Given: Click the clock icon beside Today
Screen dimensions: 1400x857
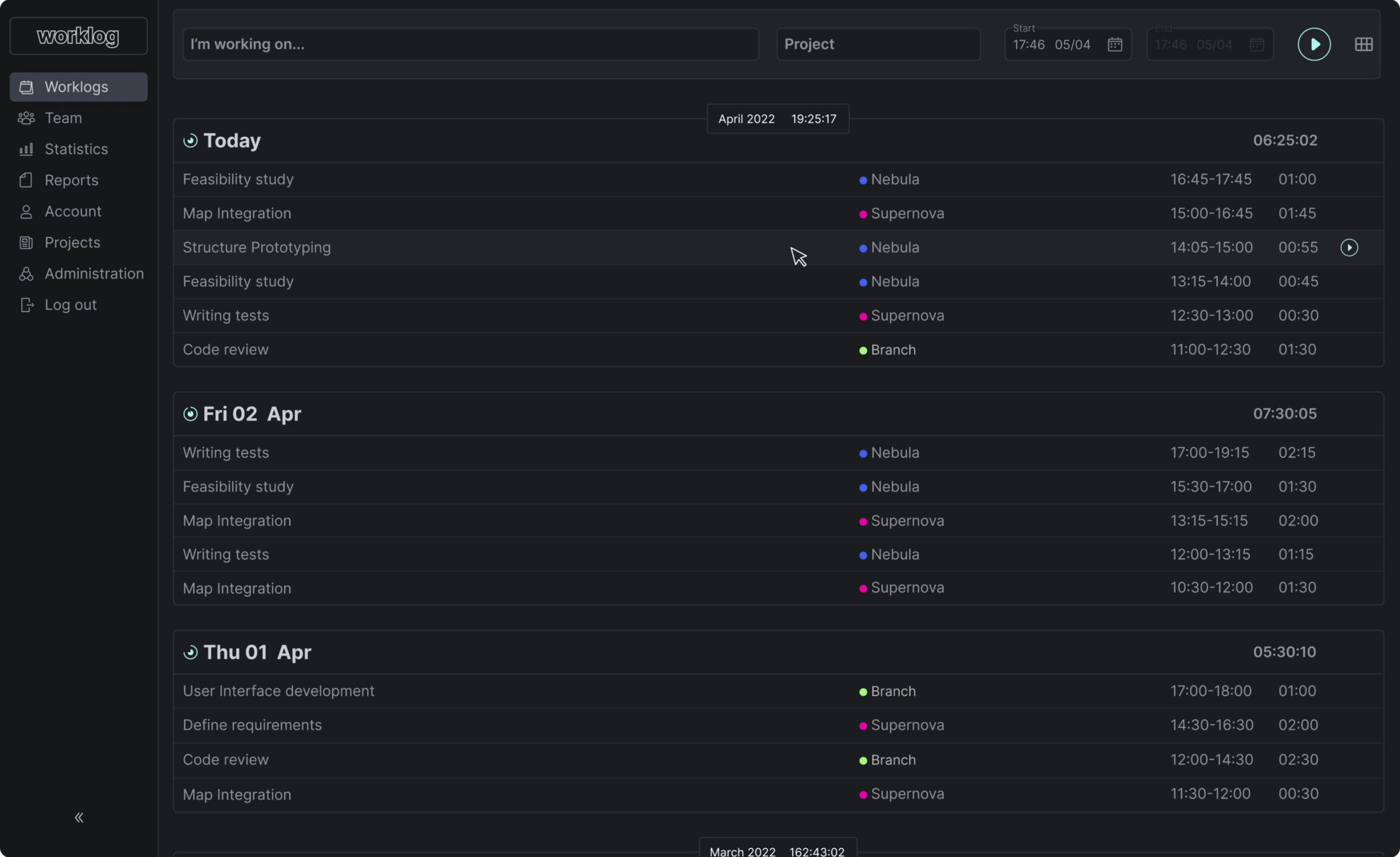Looking at the screenshot, I should (x=190, y=140).
